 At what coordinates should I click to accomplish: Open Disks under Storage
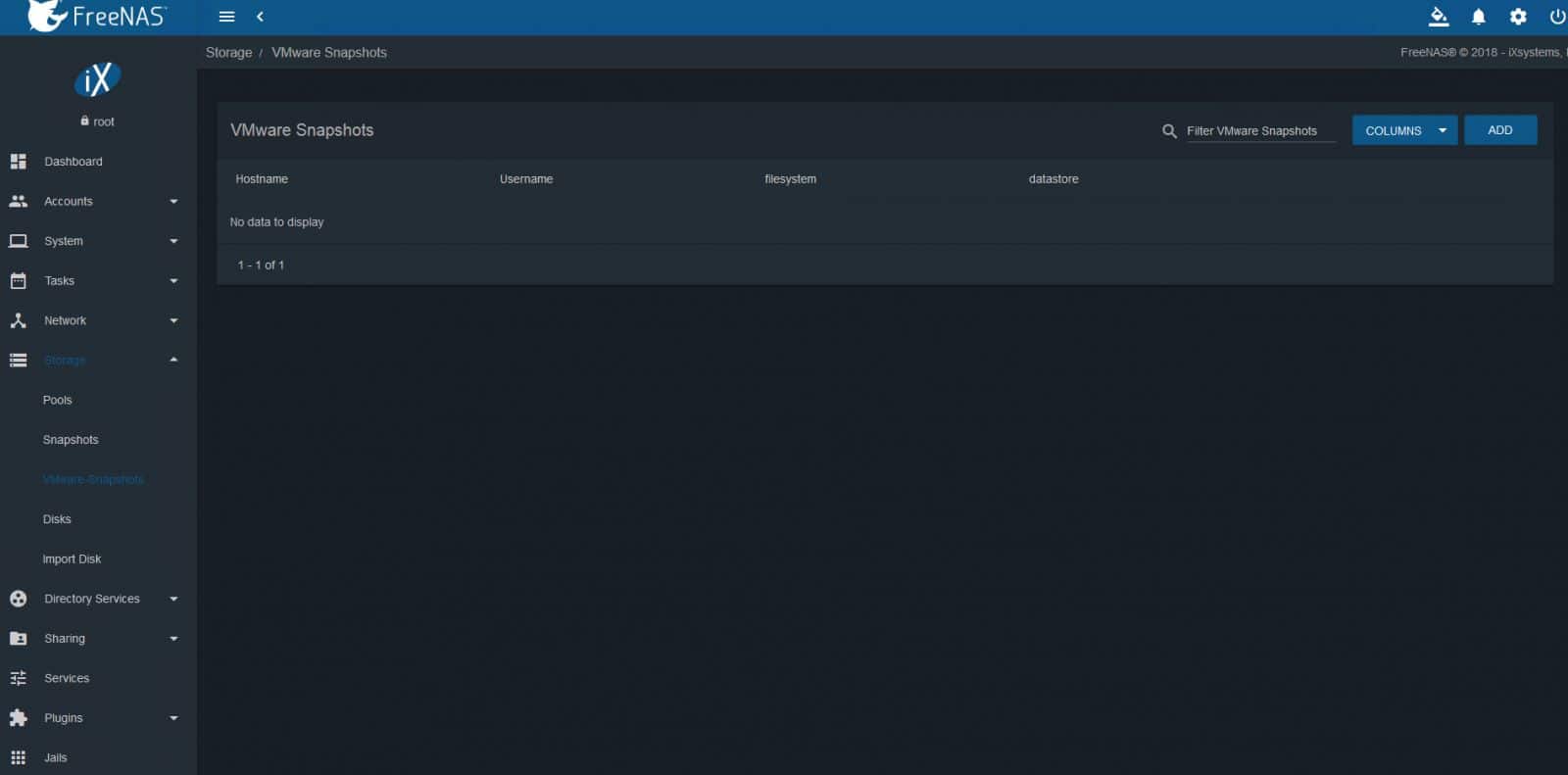click(x=57, y=519)
